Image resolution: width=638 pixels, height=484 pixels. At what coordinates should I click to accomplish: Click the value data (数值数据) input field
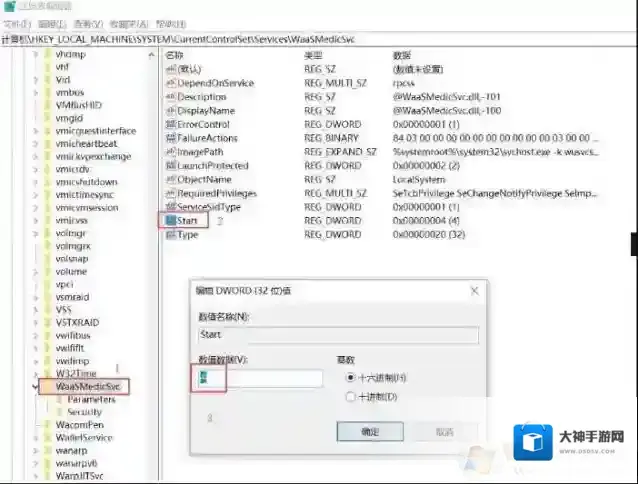260,378
